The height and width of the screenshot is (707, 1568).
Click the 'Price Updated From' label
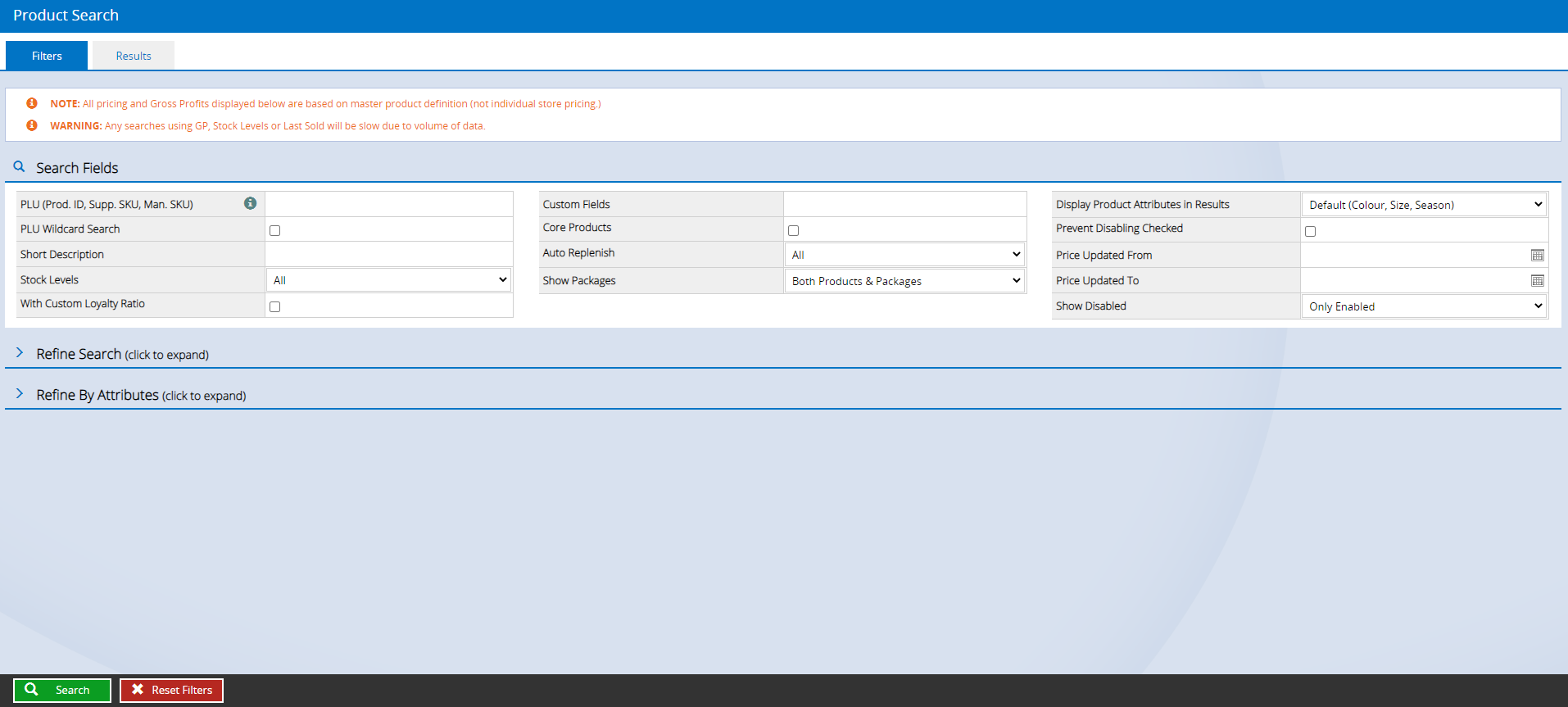pyautogui.click(x=1103, y=256)
